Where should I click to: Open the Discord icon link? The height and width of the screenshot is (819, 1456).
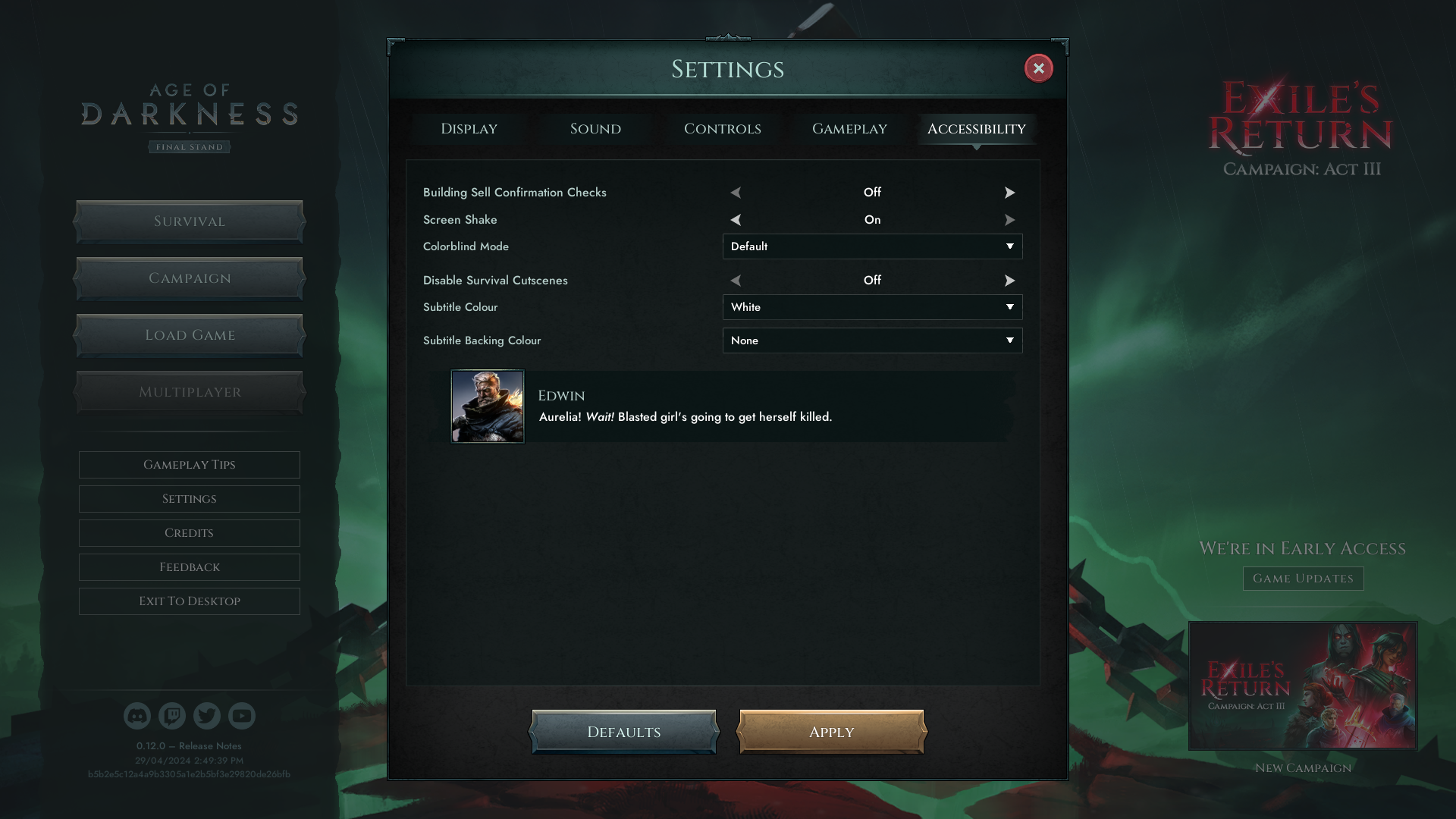(137, 715)
